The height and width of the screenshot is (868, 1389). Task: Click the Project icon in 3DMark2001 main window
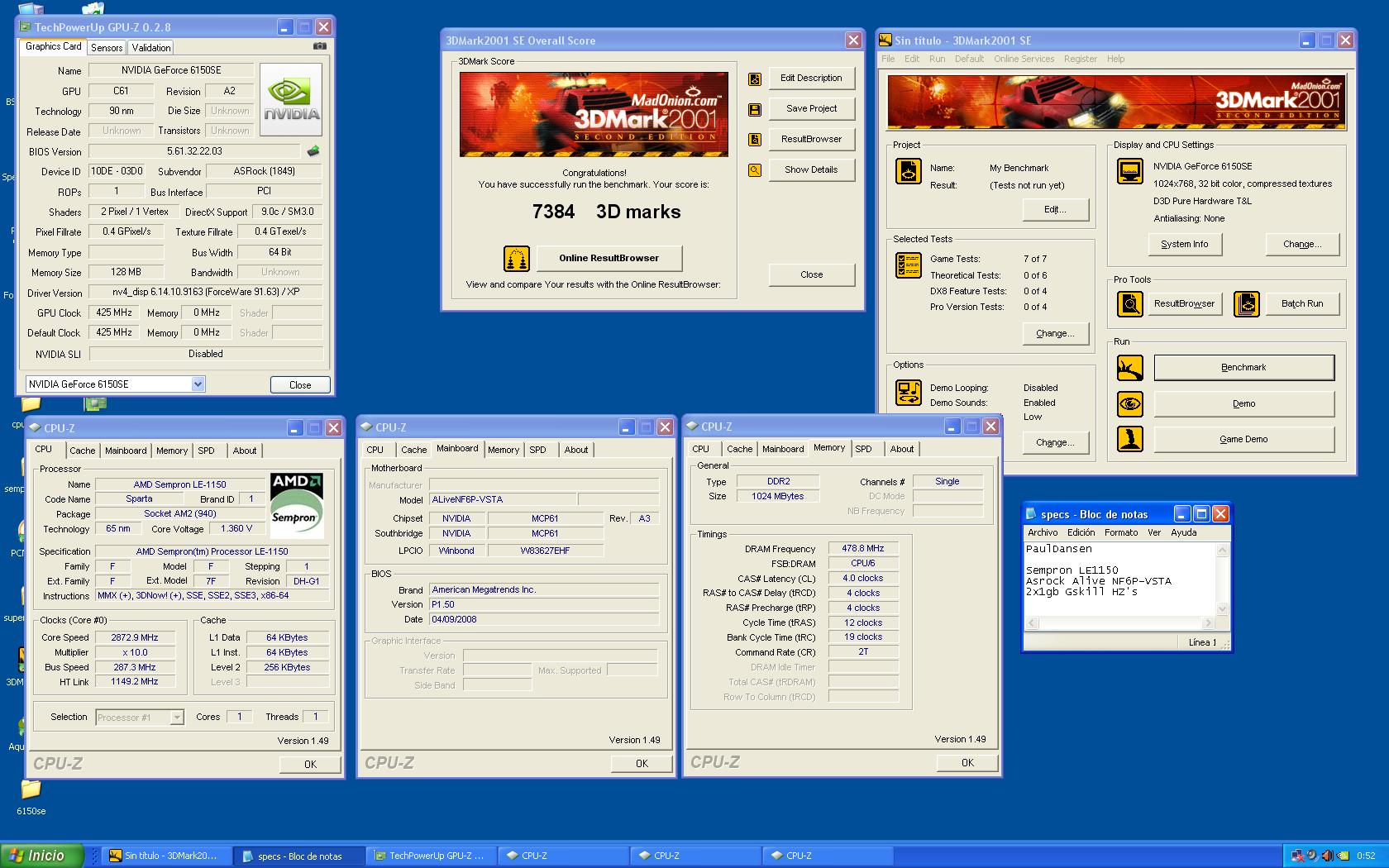[x=909, y=170]
